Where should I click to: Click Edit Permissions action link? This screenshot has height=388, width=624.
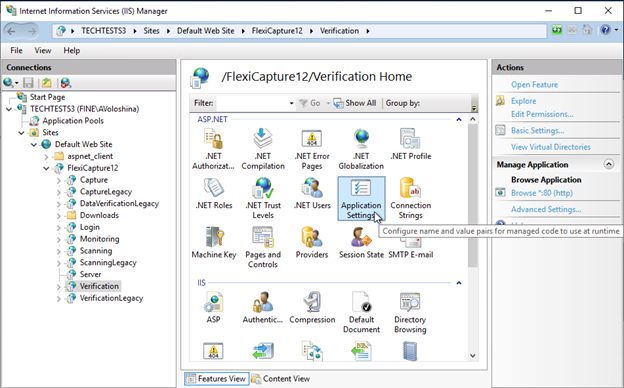542,114
